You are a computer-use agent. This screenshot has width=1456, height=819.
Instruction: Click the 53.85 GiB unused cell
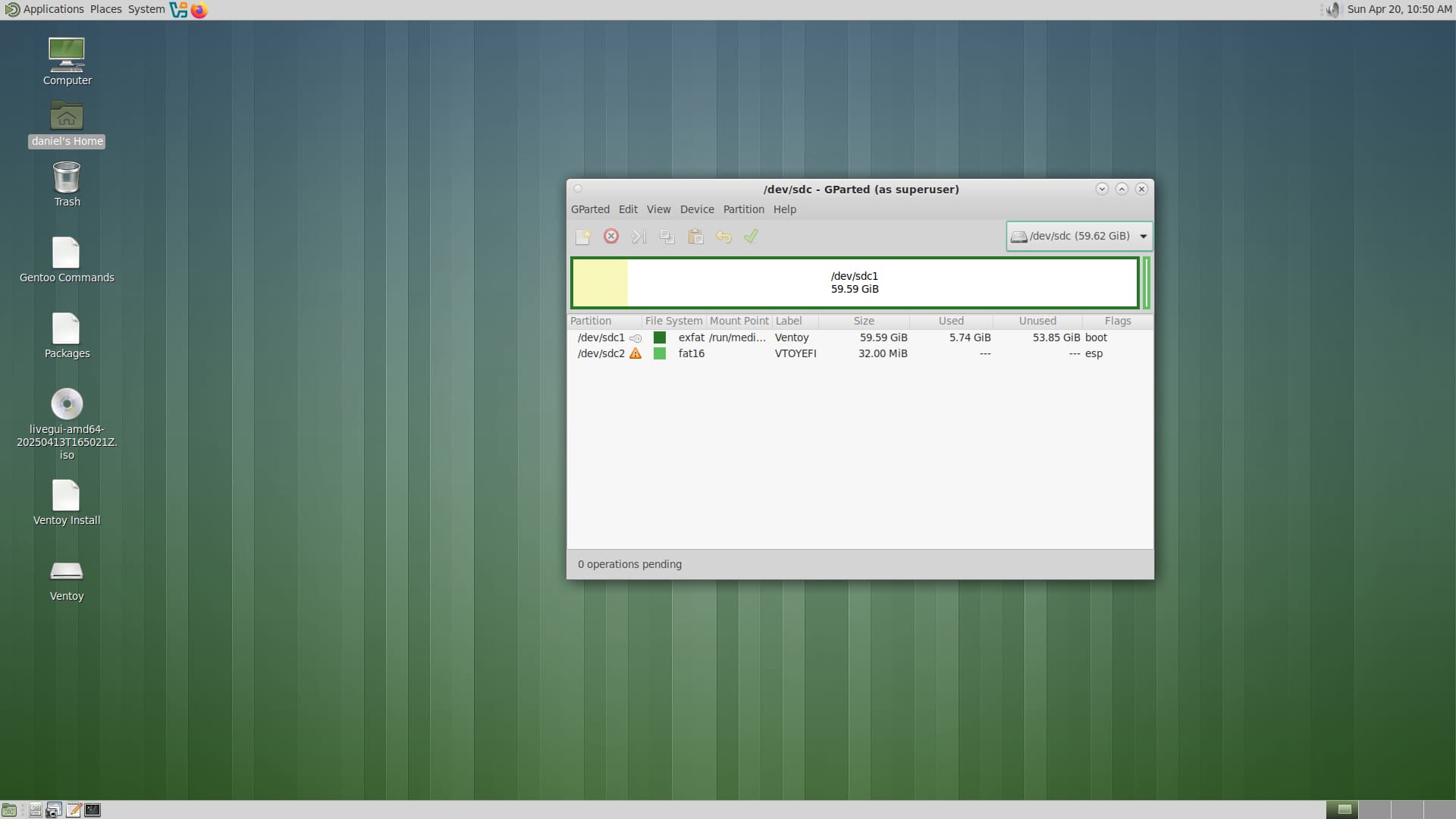(1056, 338)
